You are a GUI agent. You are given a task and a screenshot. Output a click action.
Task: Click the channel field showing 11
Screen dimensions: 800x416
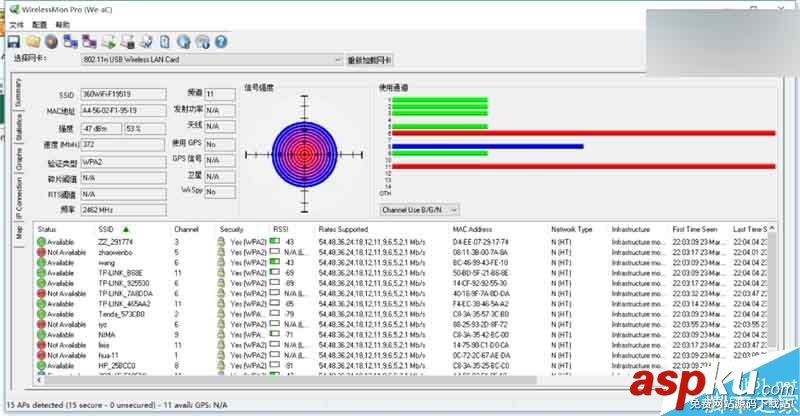coord(220,94)
